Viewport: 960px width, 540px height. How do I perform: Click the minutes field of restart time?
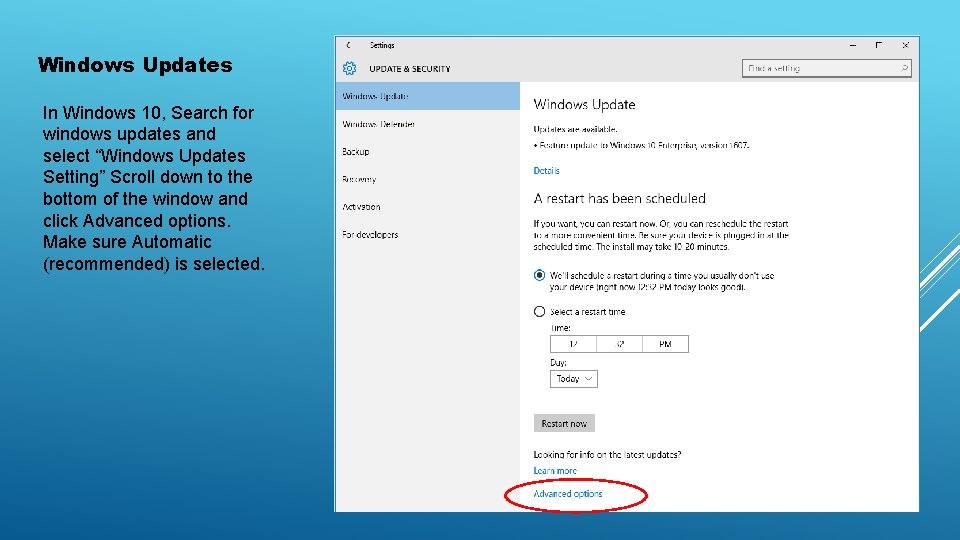tap(619, 344)
